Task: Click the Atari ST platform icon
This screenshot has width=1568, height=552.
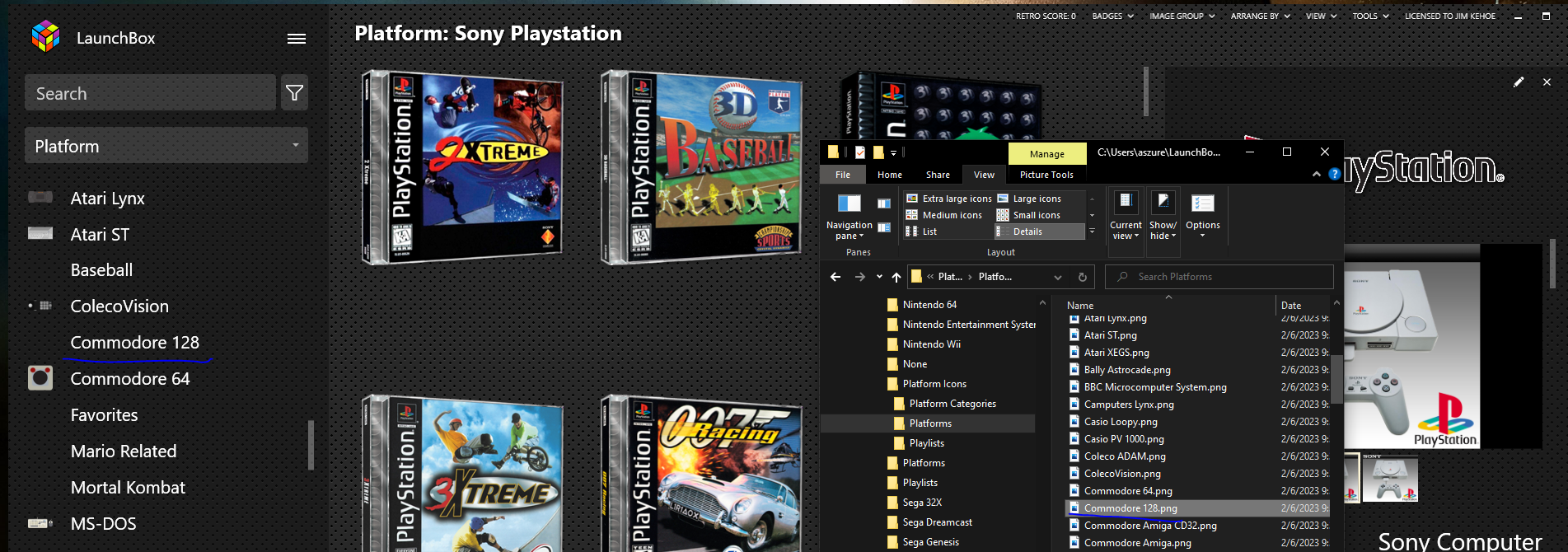Action: (x=40, y=234)
